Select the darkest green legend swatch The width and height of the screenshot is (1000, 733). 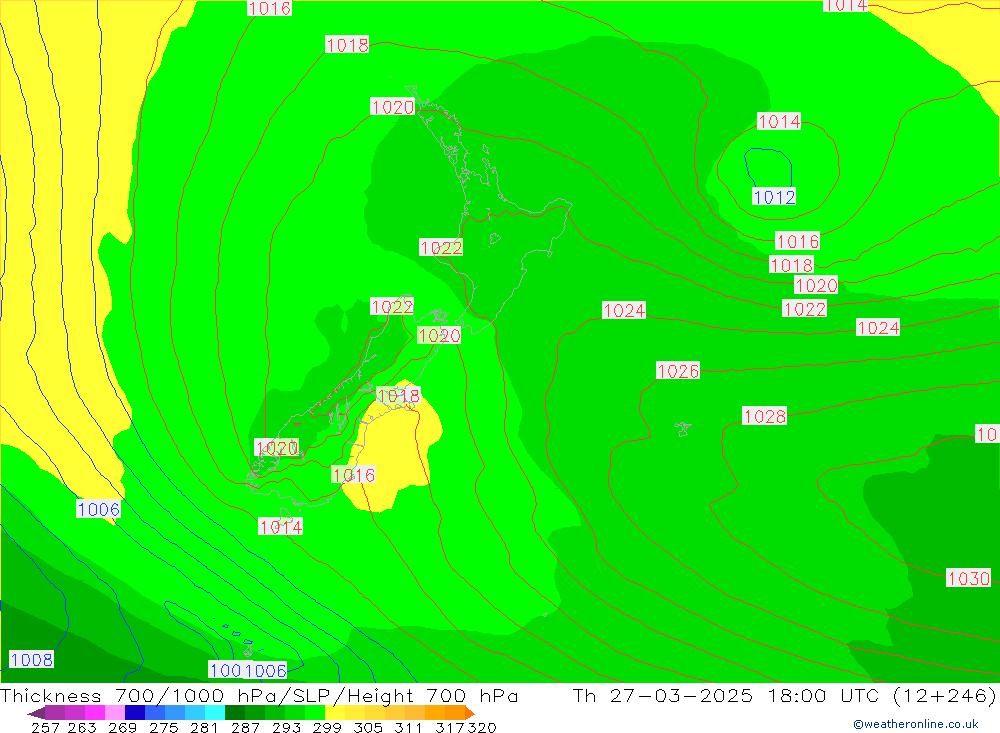tap(235, 713)
